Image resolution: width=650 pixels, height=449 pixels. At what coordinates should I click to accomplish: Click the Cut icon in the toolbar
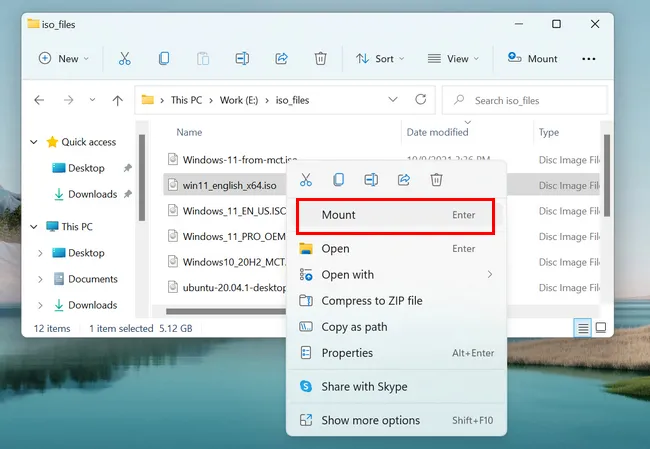[x=123, y=59]
